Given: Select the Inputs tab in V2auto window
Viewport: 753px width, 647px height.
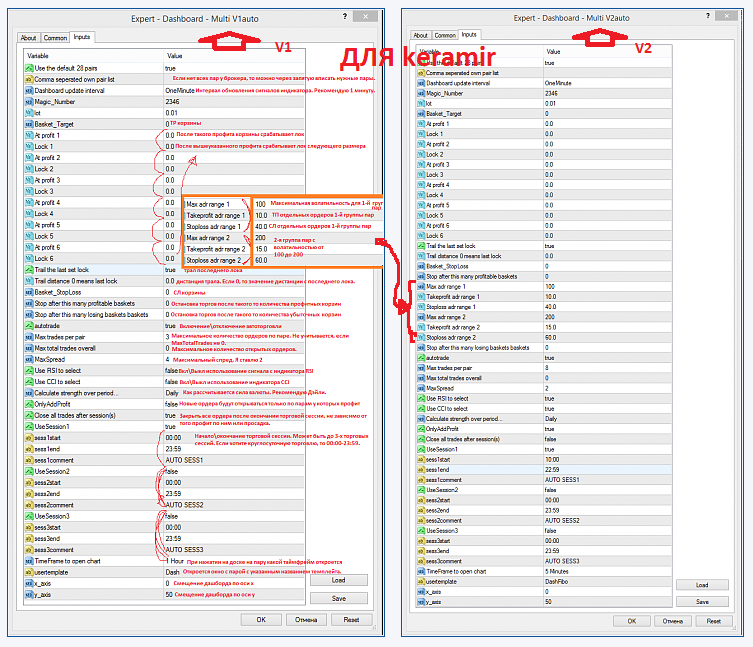Looking at the screenshot, I should pyautogui.click(x=469, y=35).
